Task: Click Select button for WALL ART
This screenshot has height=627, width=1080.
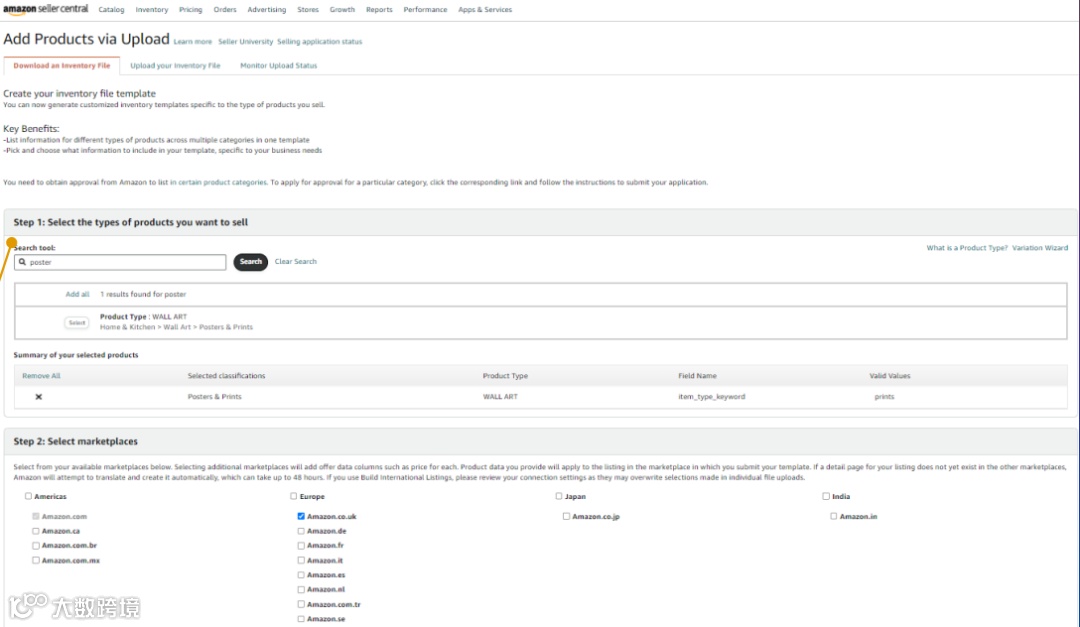Action: pyautogui.click(x=76, y=322)
